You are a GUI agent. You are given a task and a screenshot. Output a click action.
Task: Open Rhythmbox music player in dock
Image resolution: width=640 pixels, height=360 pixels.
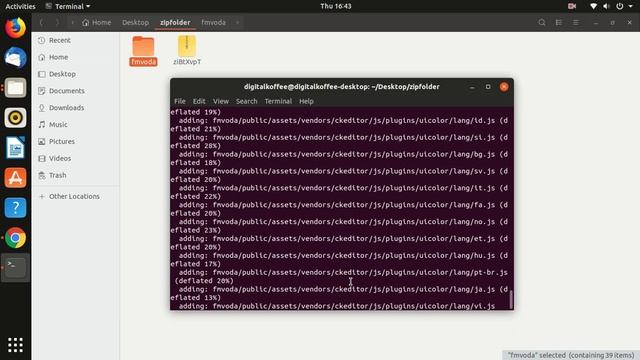pos(16,118)
